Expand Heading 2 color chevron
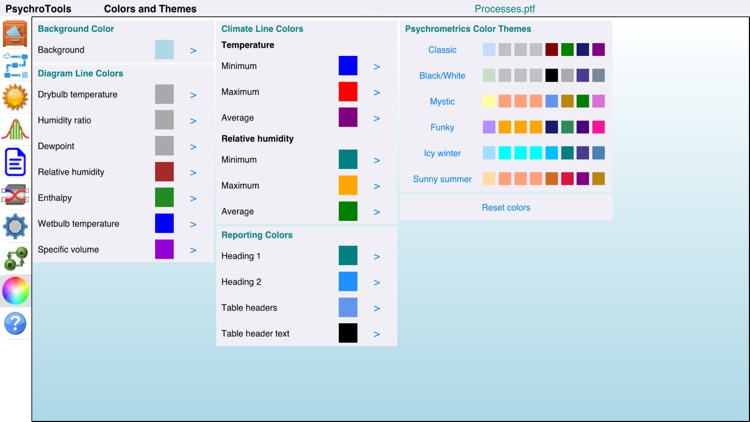This screenshot has height=422, width=750. point(376,283)
